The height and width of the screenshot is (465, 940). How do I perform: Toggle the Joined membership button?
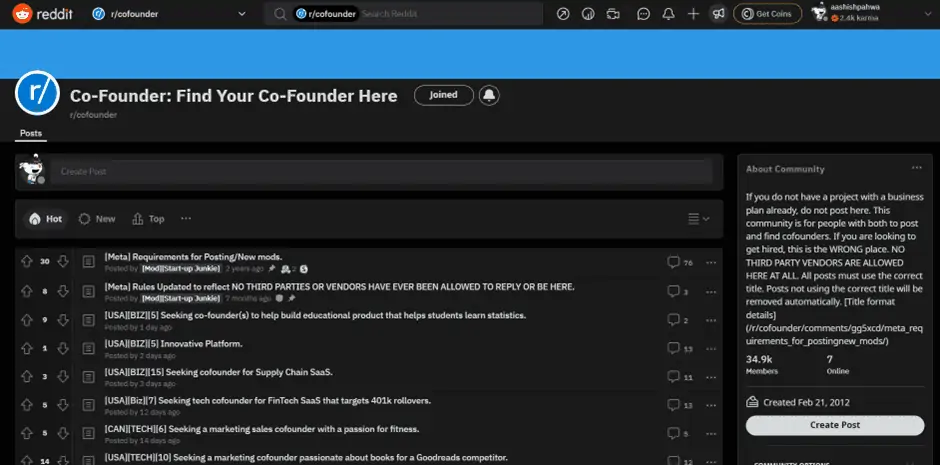(x=443, y=95)
